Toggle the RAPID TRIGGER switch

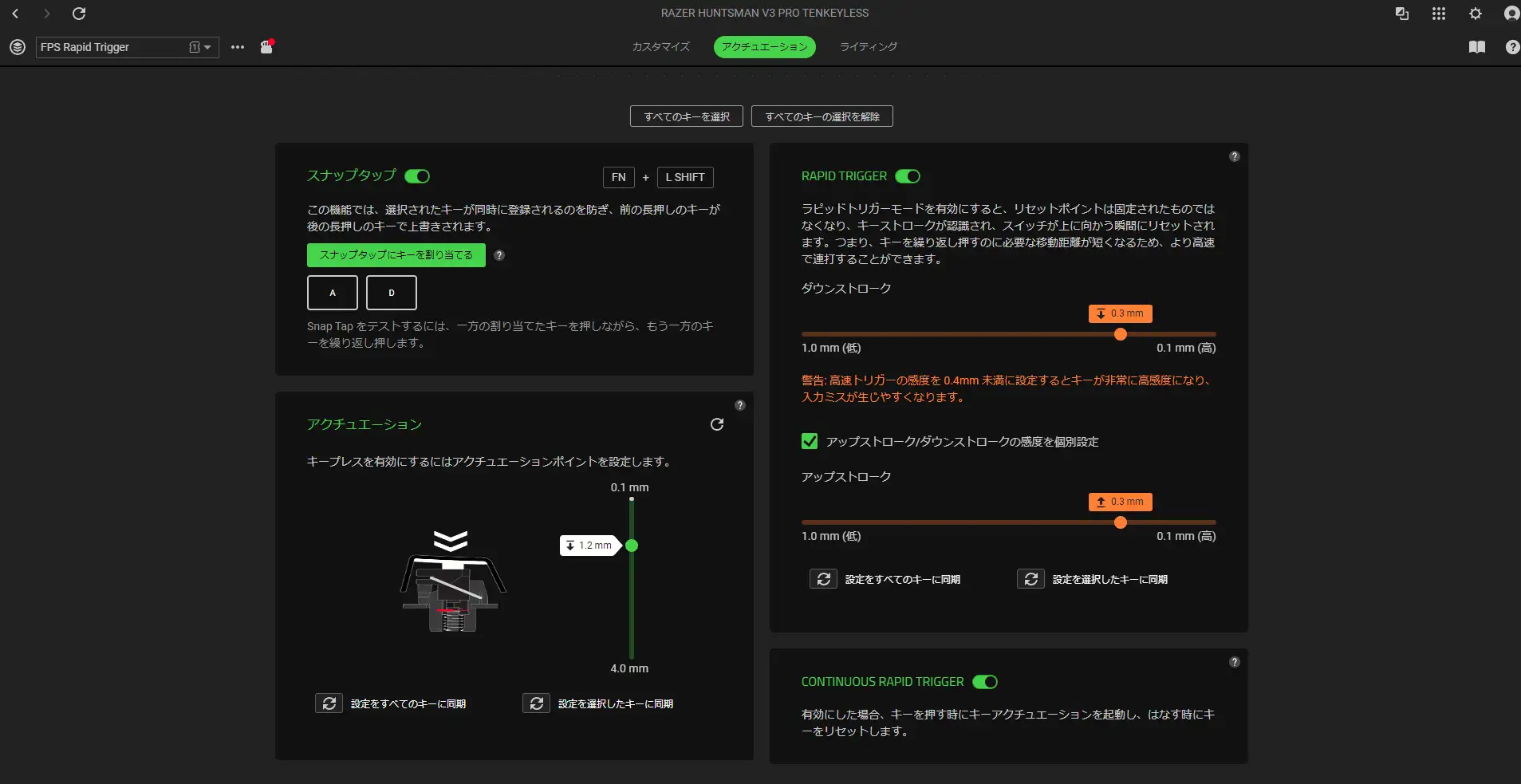[x=908, y=176]
